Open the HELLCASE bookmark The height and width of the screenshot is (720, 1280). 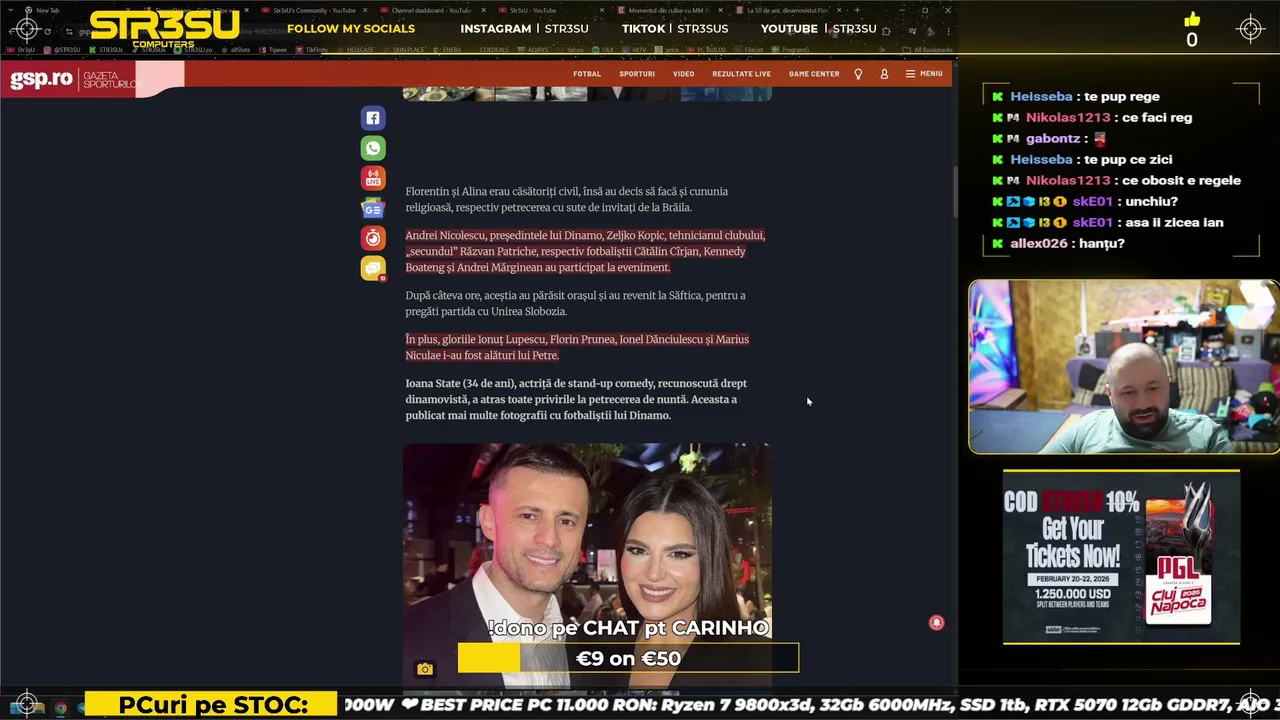click(357, 49)
